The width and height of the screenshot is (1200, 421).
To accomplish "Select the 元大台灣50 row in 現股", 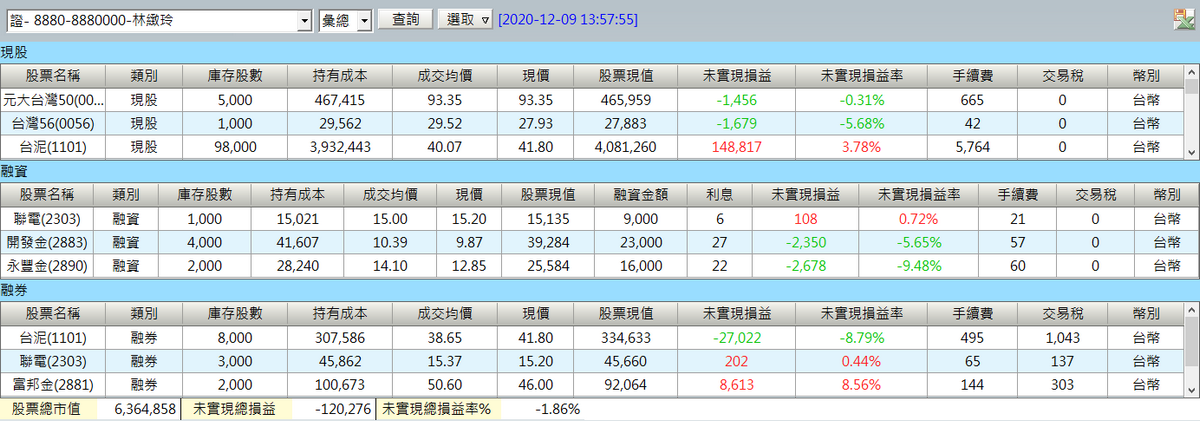I will tap(53, 100).
